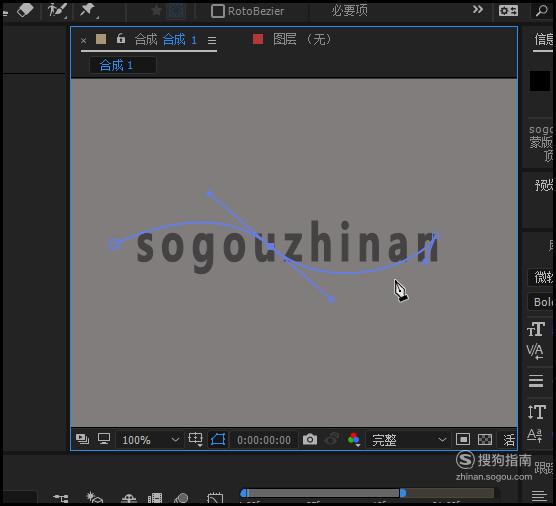The image size is (556, 506).
Task: Open the 预览 panel
Action: (x=544, y=185)
